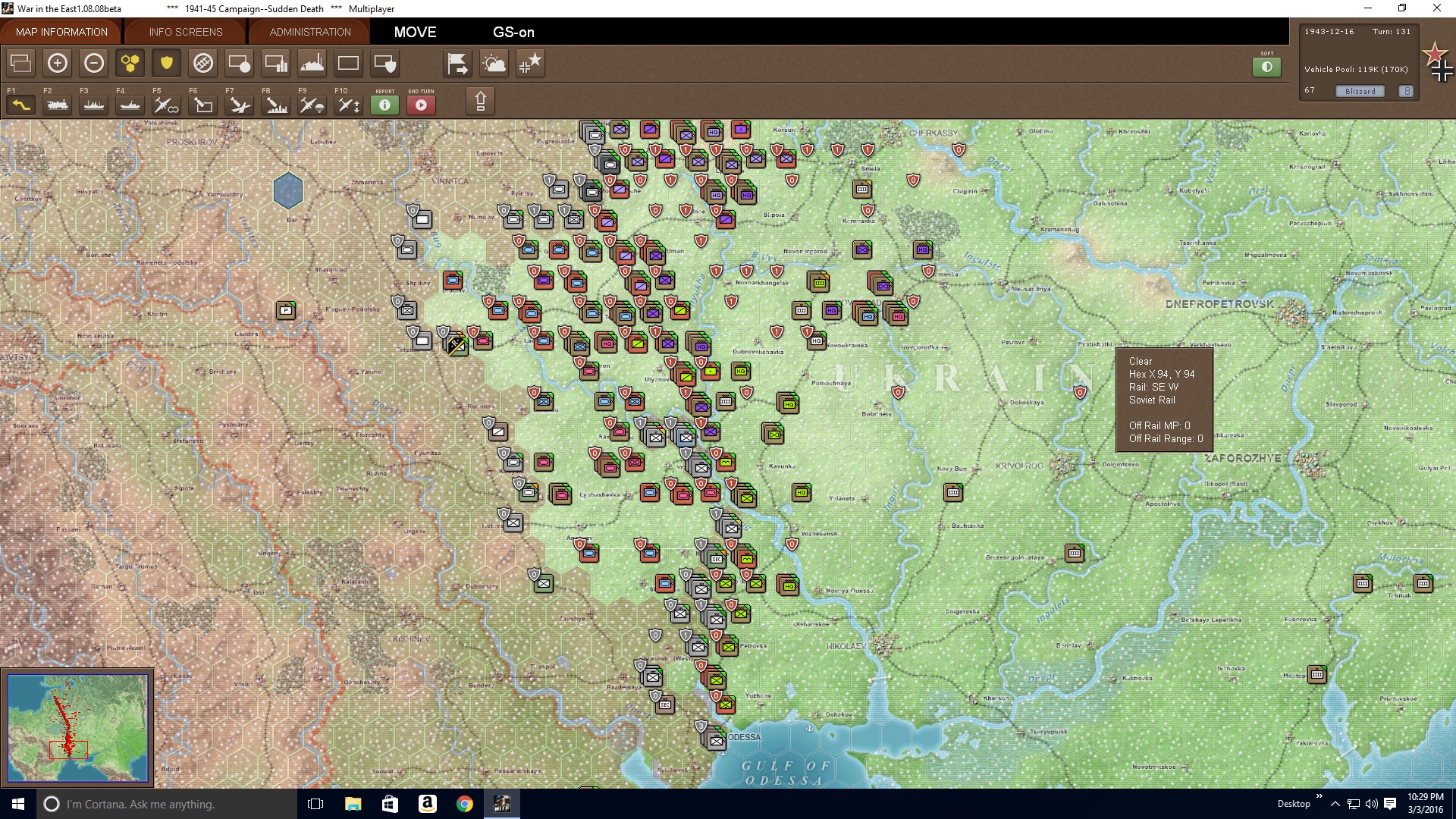Click the cross and star sides icon
The height and width of the screenshot is (819, 1456).
[x=531, y=63]
